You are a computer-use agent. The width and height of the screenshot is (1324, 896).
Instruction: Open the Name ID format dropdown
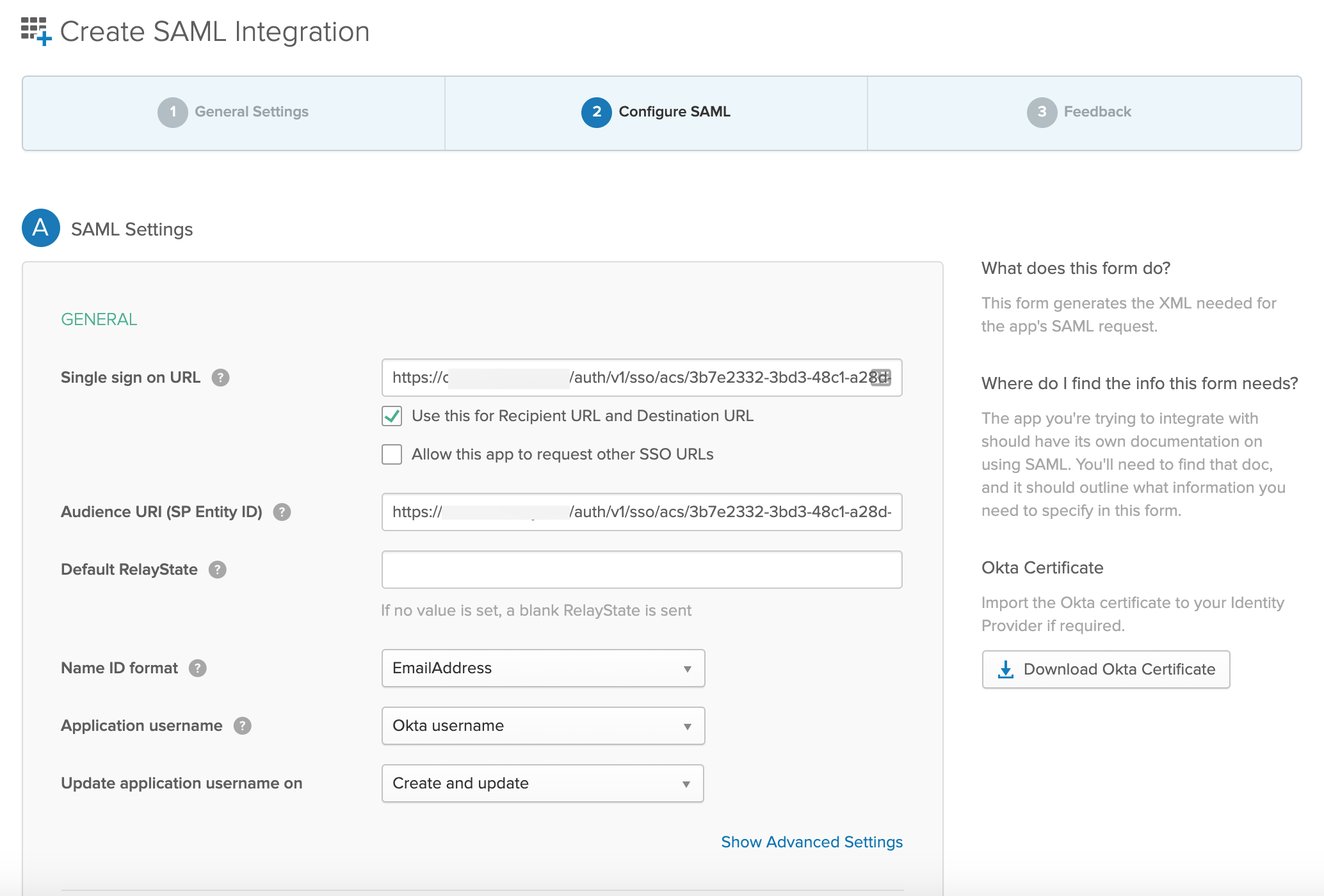click(543, 668)
